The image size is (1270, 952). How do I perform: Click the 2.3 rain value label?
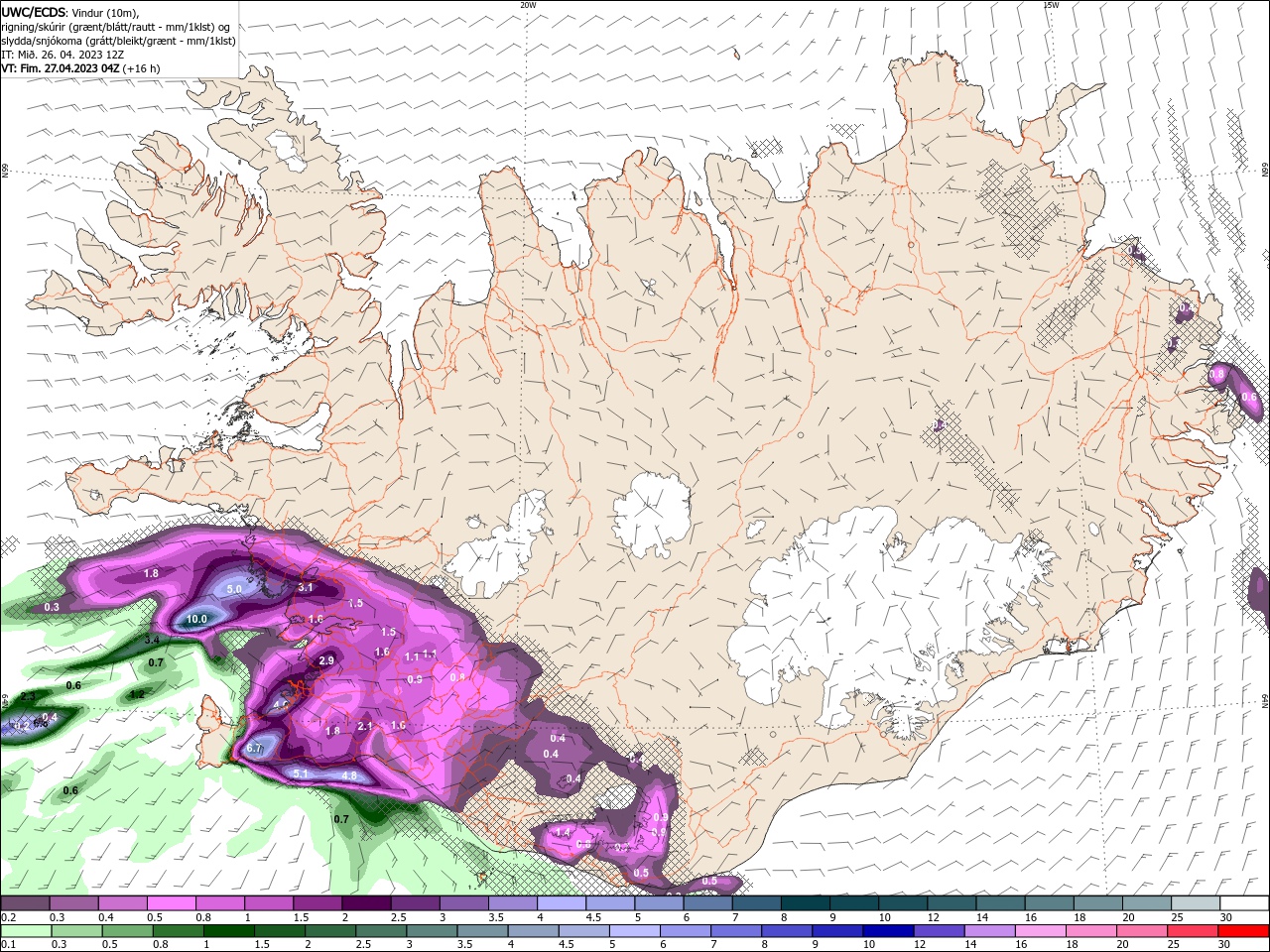pos(28,697)
